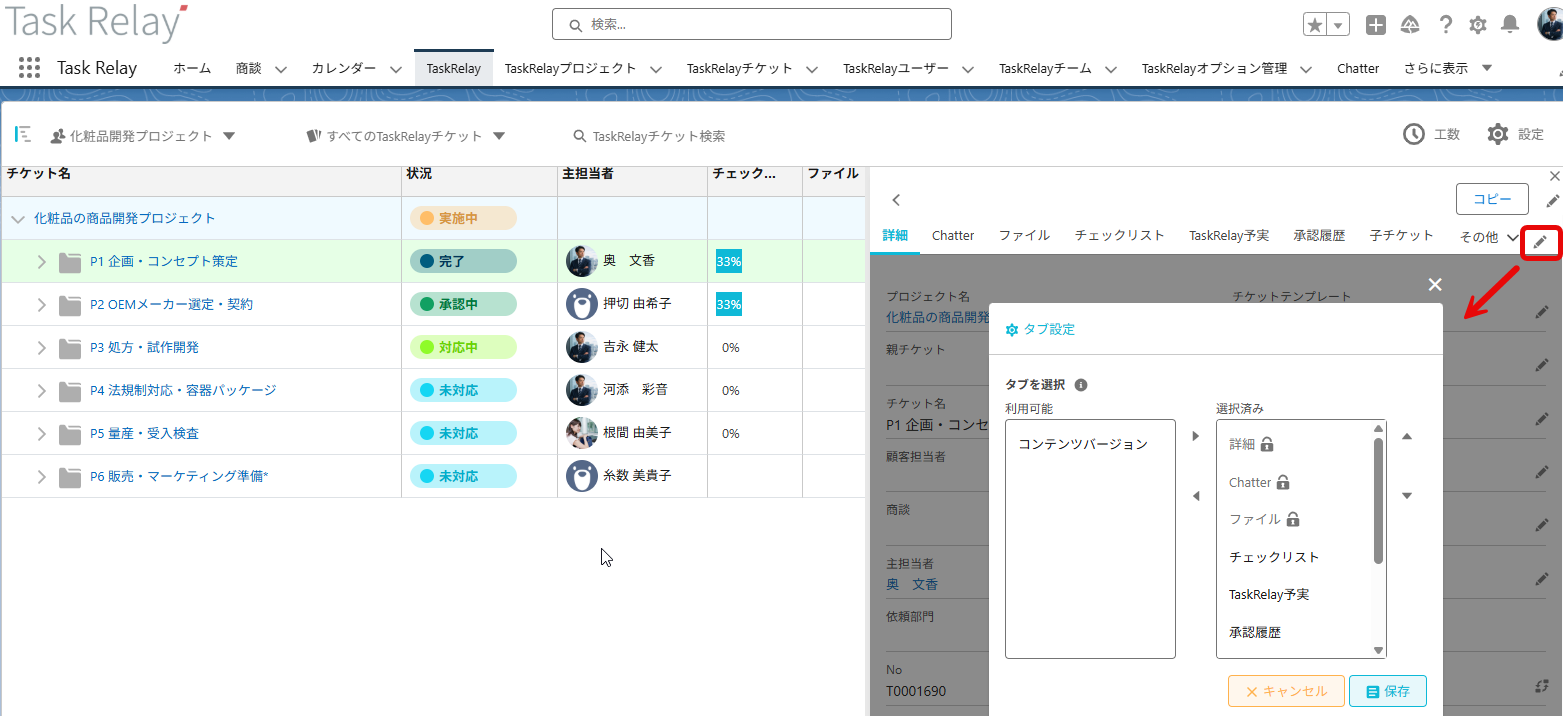Open the Chatter navigation tab
The height and width of the screenshot is (716, 1563).
[1358, 68]
